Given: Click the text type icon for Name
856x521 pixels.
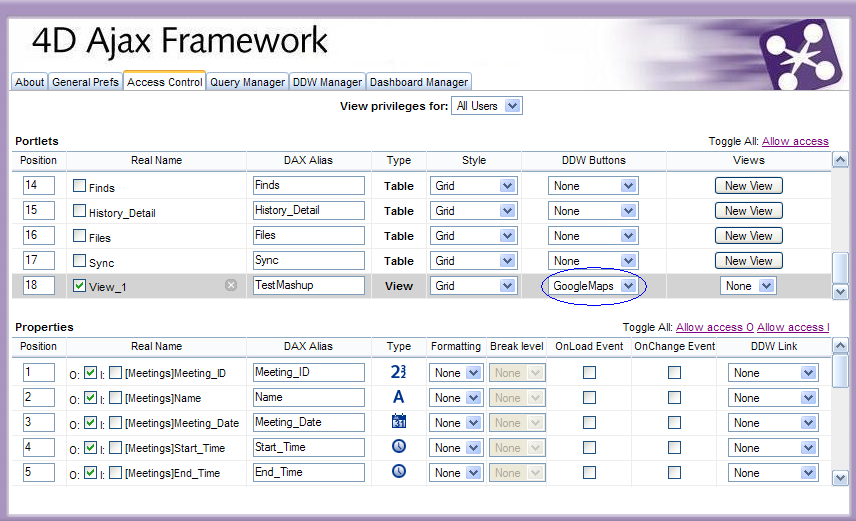Looking at the screenshot, I should [399, 397].
